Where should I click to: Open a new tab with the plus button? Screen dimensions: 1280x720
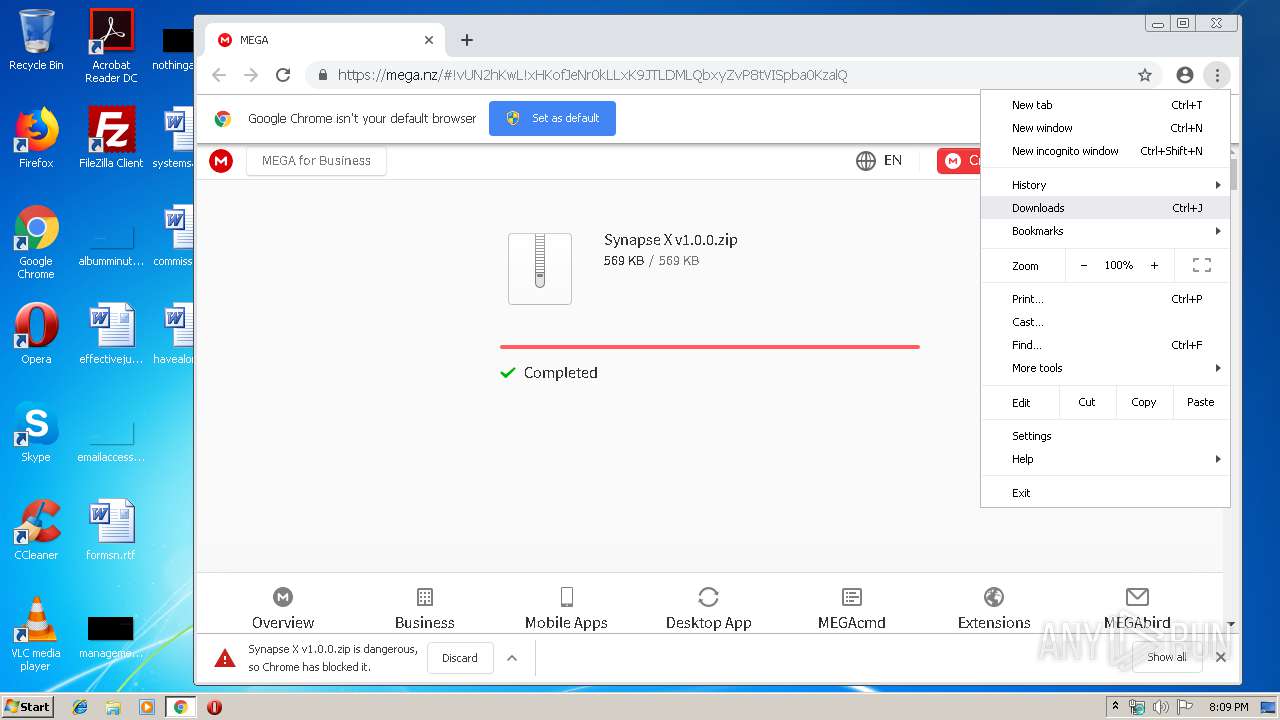tap(467, 40)
